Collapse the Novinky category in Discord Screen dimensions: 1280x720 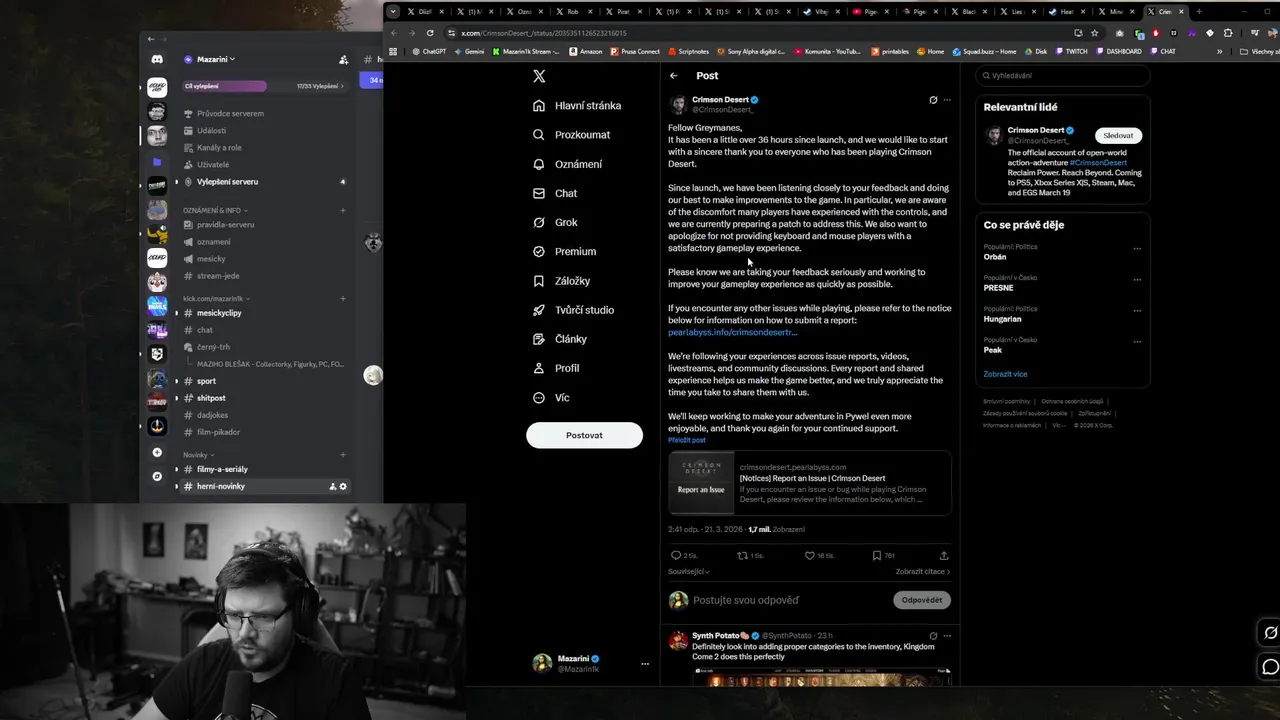click(x=197, y=455)
